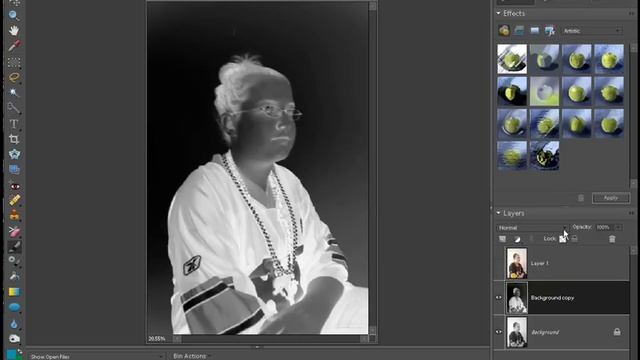Show the hidden Layer 1
640x360 pixels.
point(499,263)
